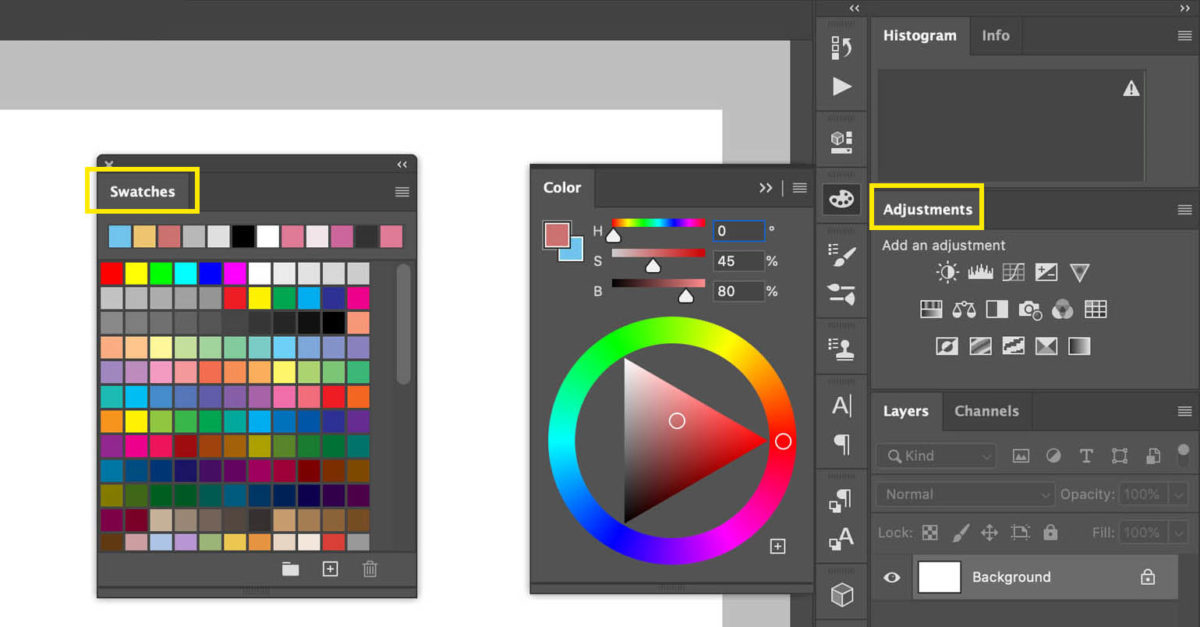Image resolution: width=1200 pixels, height=627 pixels.
Task: Delete a swatch via trash icon
Action: tap(370, 569)
